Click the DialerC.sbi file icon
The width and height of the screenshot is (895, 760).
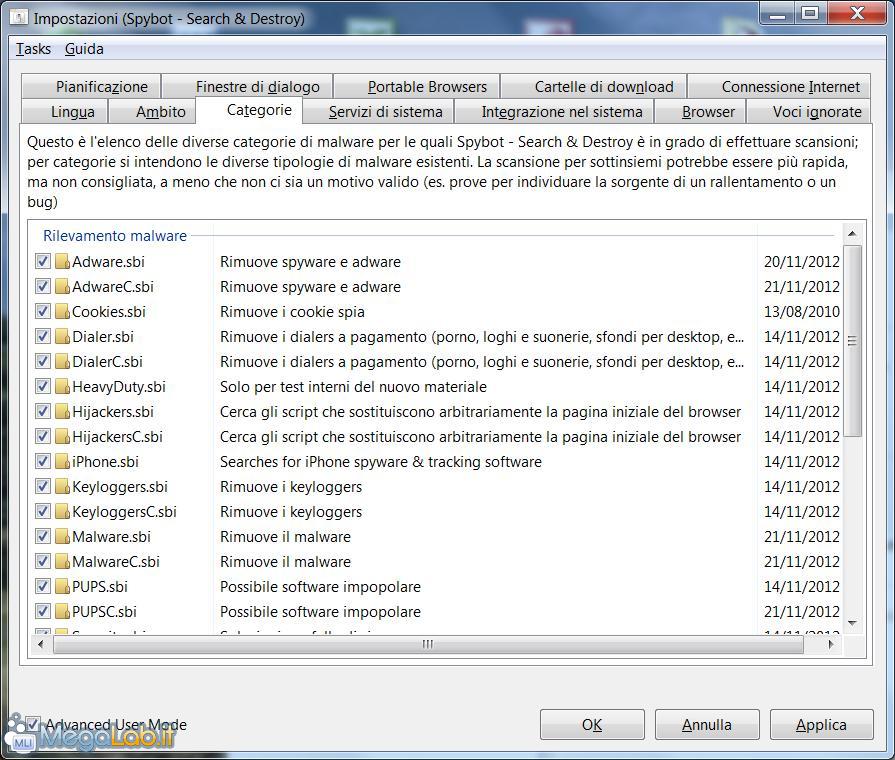(62, 361)
